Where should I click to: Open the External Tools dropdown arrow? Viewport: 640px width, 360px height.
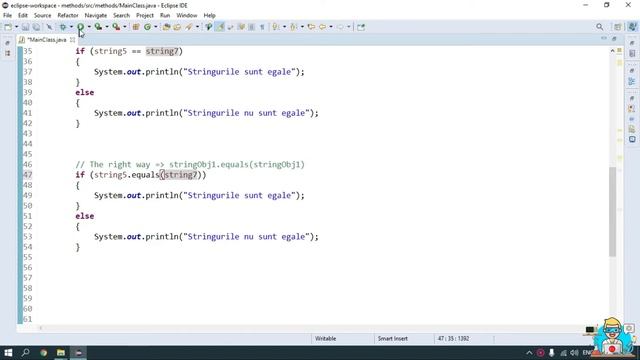125,27
